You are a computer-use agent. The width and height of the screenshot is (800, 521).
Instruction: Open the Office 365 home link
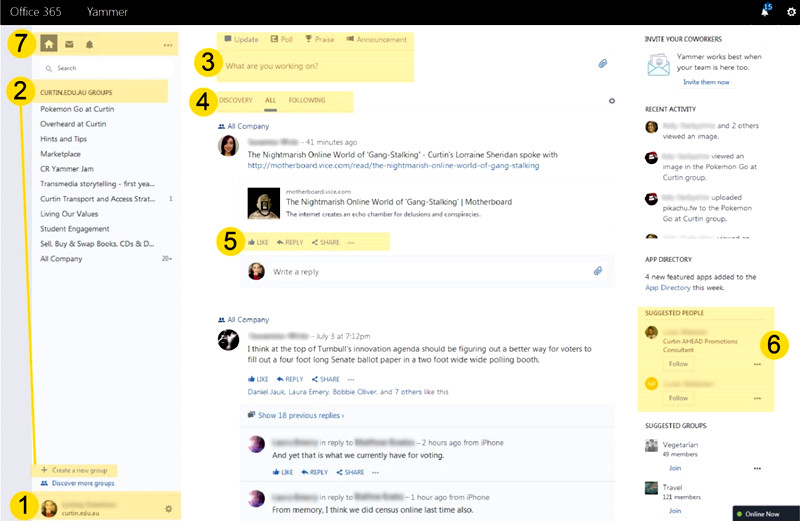[36, 12]
